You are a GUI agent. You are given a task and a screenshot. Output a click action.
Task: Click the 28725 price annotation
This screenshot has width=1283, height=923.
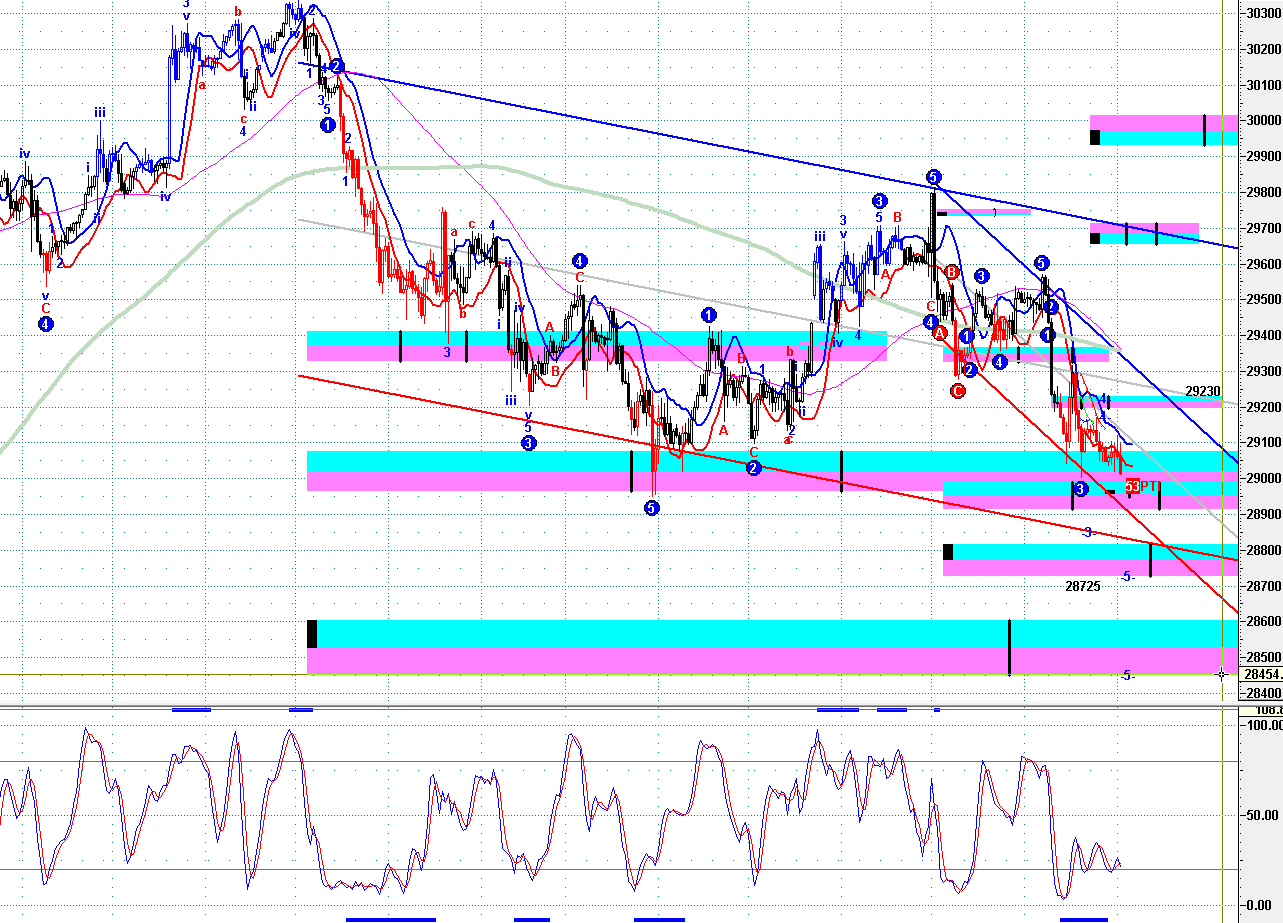click(x=1082, y=586)
